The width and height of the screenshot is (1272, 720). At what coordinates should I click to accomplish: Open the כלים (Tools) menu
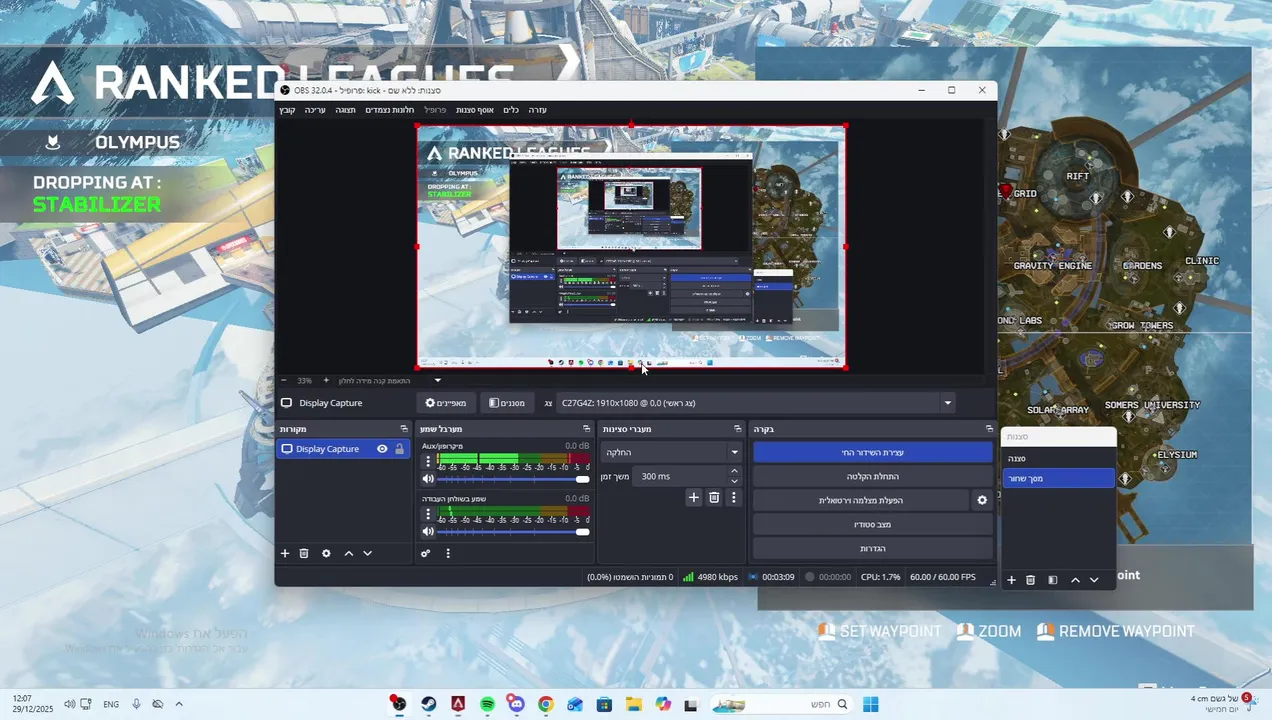(511, 110)
